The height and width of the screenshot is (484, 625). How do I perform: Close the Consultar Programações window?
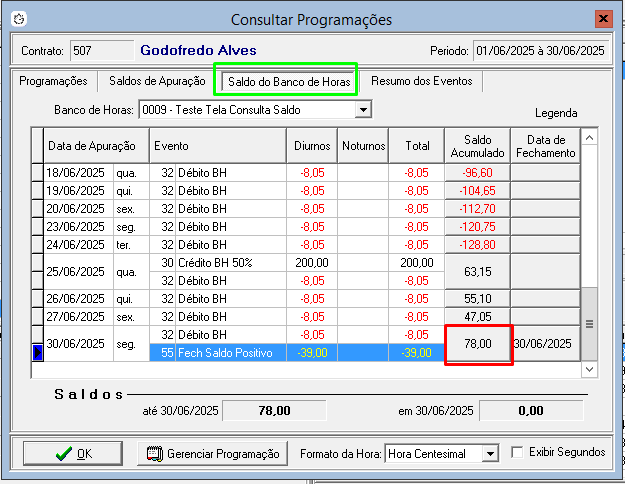[603, 19]
